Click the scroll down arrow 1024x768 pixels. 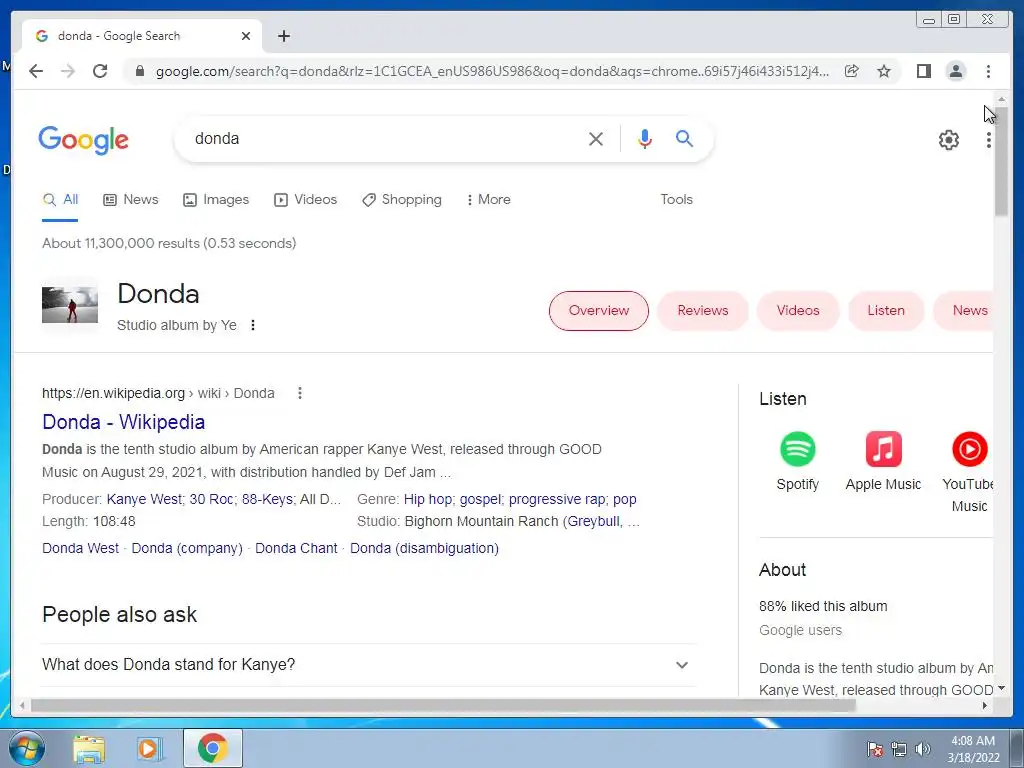[x=1001, y=689]
